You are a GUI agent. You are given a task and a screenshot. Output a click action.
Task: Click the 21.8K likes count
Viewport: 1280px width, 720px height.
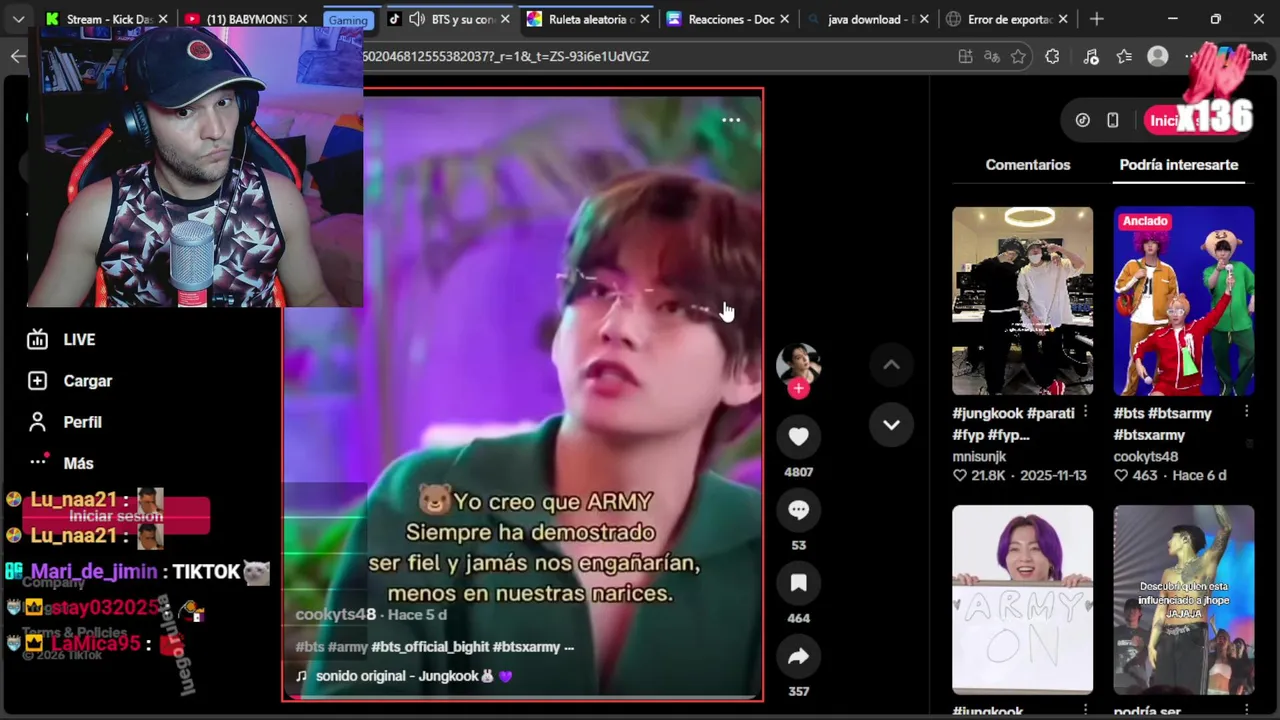[x=987, y=476]
